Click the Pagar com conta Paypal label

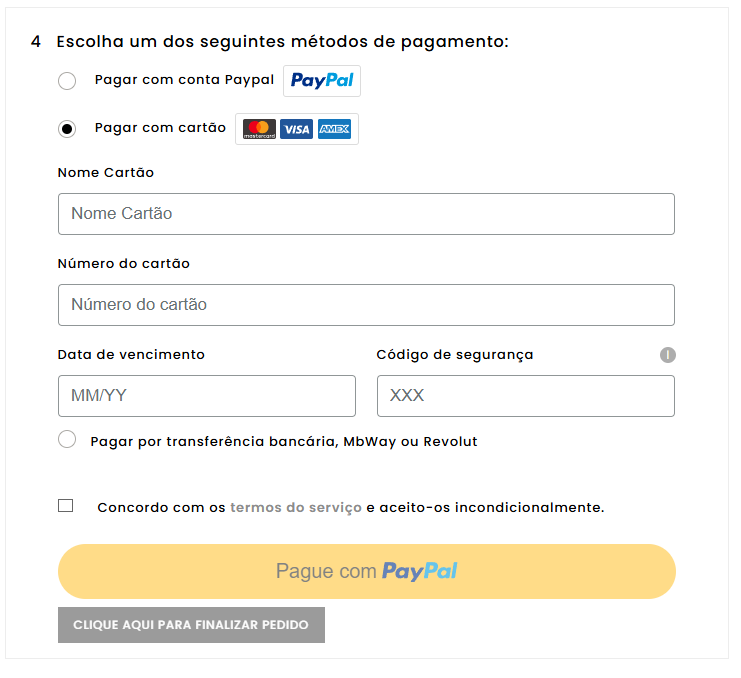click(x=184, y=80)
